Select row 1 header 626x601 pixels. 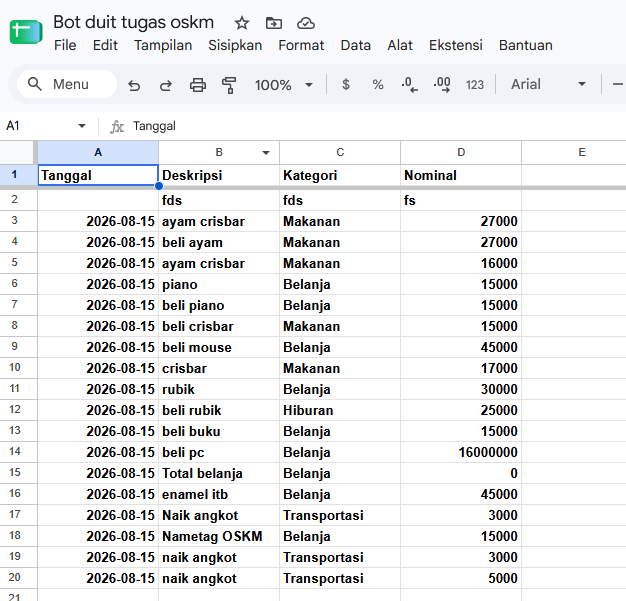click(18, 175)
